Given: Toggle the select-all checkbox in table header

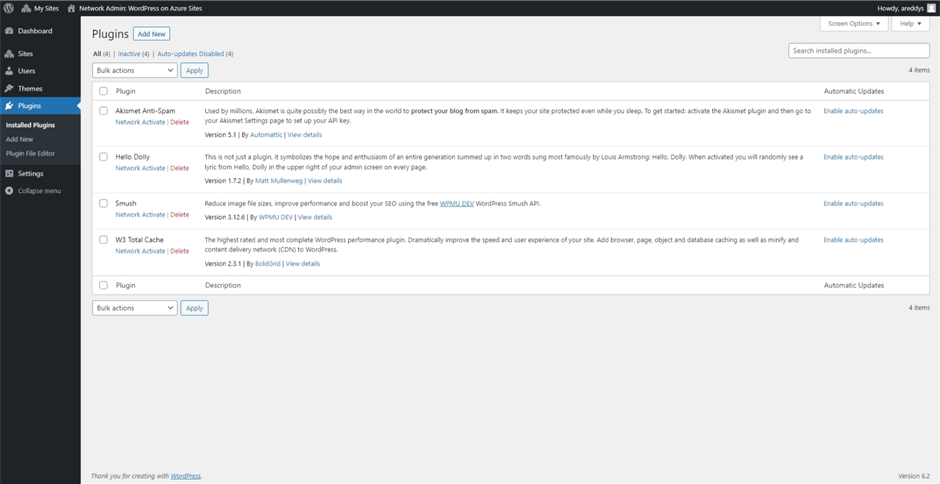Looking at the screenshot, I should tap(103, 91).
